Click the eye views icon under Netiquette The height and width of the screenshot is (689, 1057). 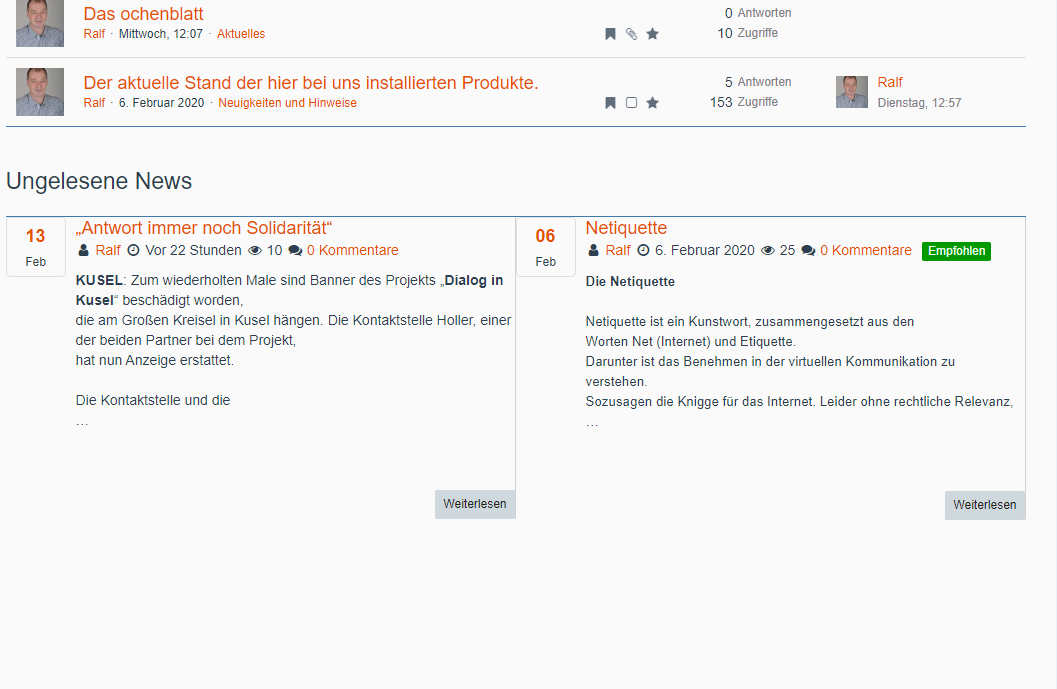(768, 251)
